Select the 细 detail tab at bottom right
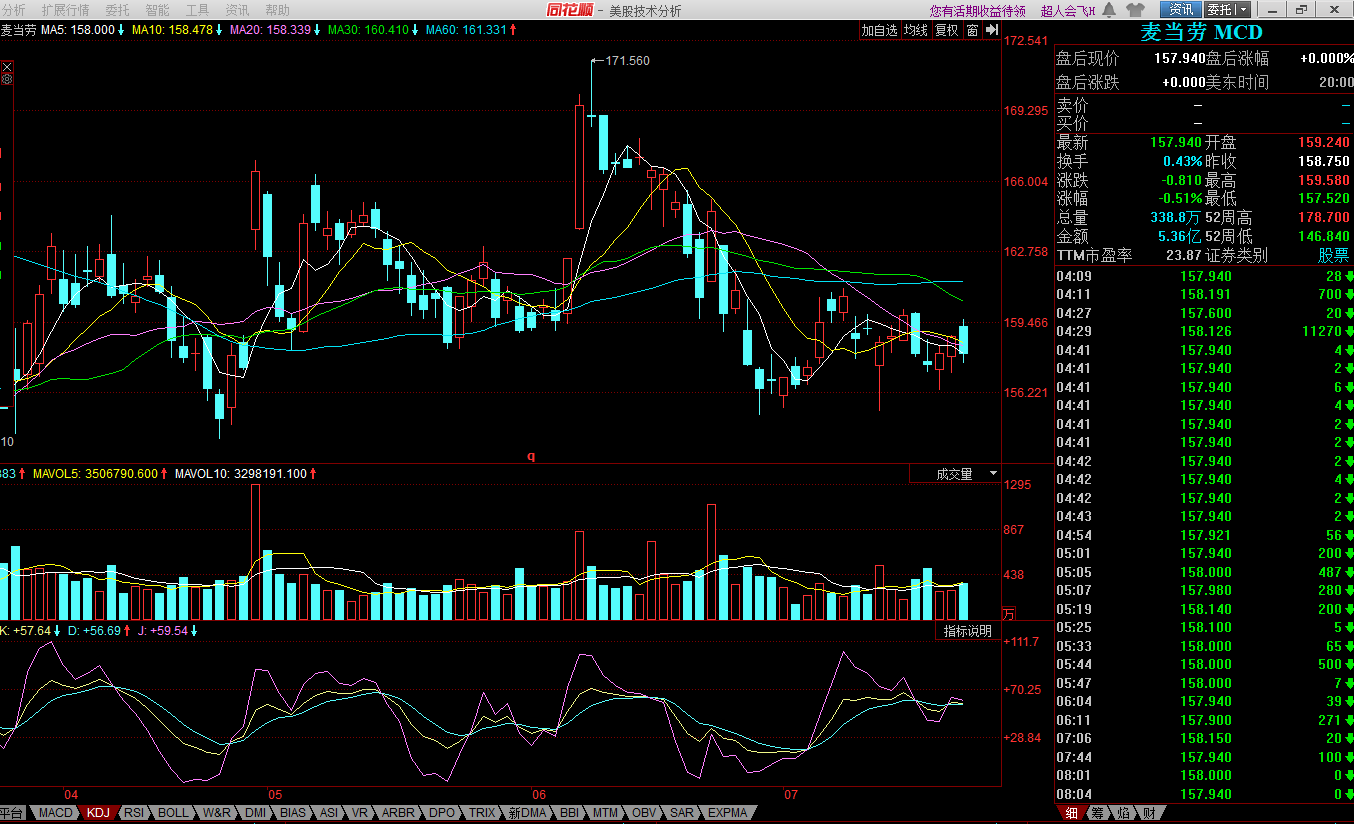The width and height of the screenshot is (1354, 824). point(1071,813)
